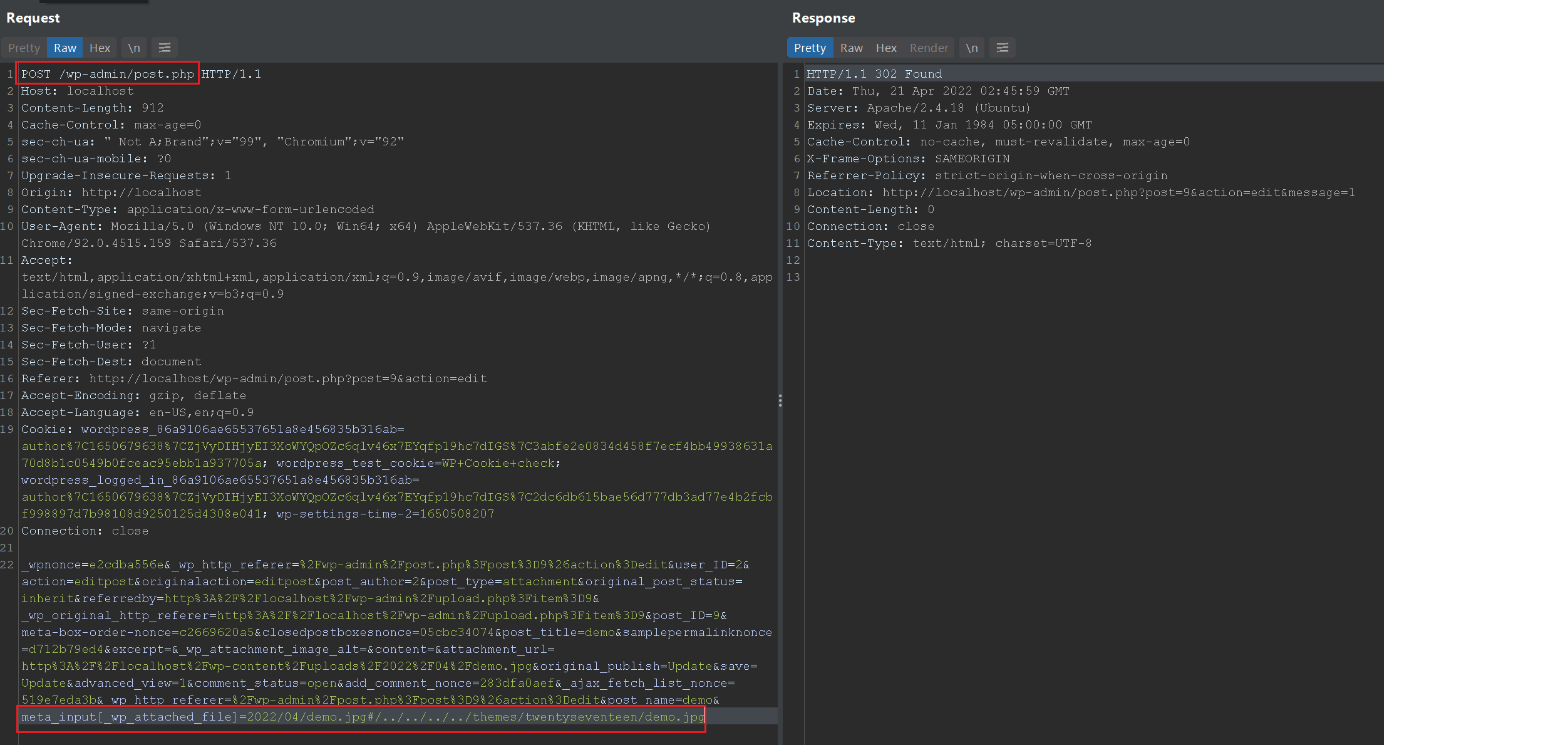1568x745 pixels.
Task: Select the Raw tab in Request panel
Action: [x=64, y=48]
